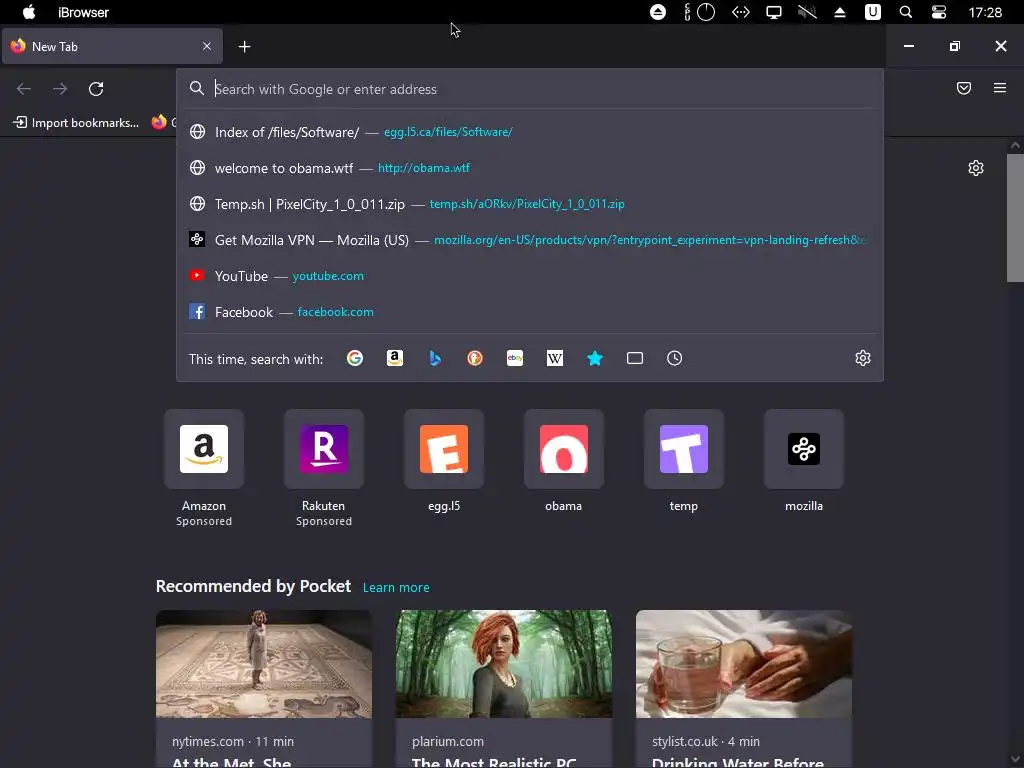Viewport: 1024px width, 768px height.
Task: Search history using the clock icon
Action: point(675,359)
